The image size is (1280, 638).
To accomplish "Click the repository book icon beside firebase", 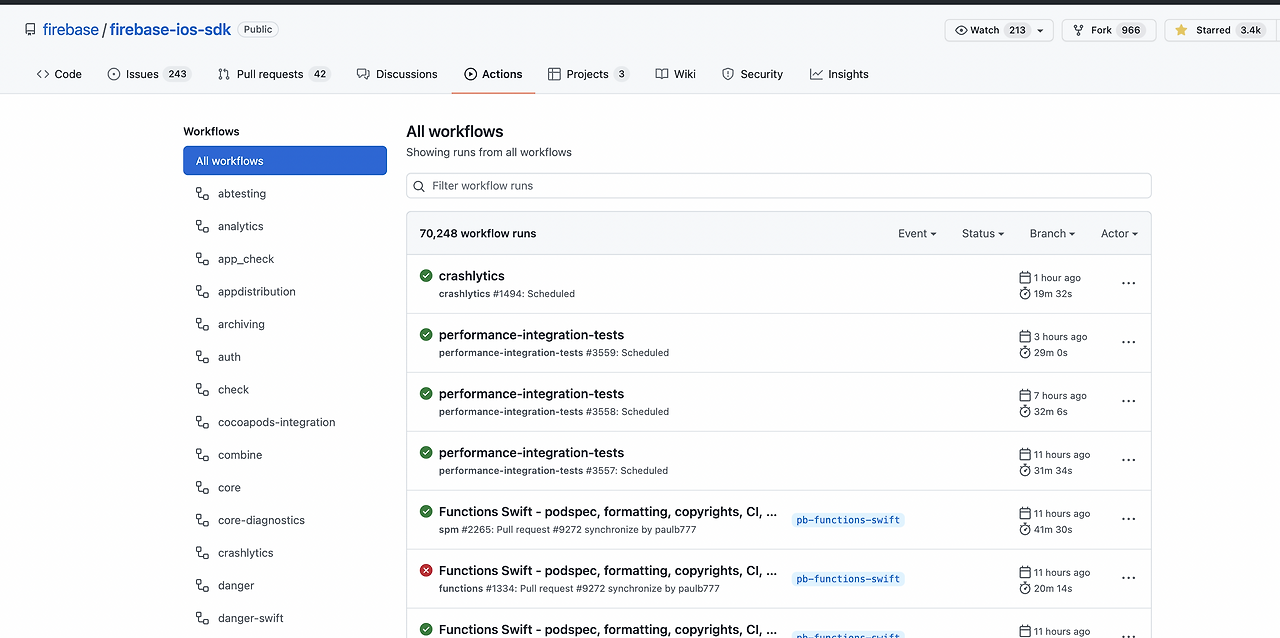I will (x=30, y=30).
